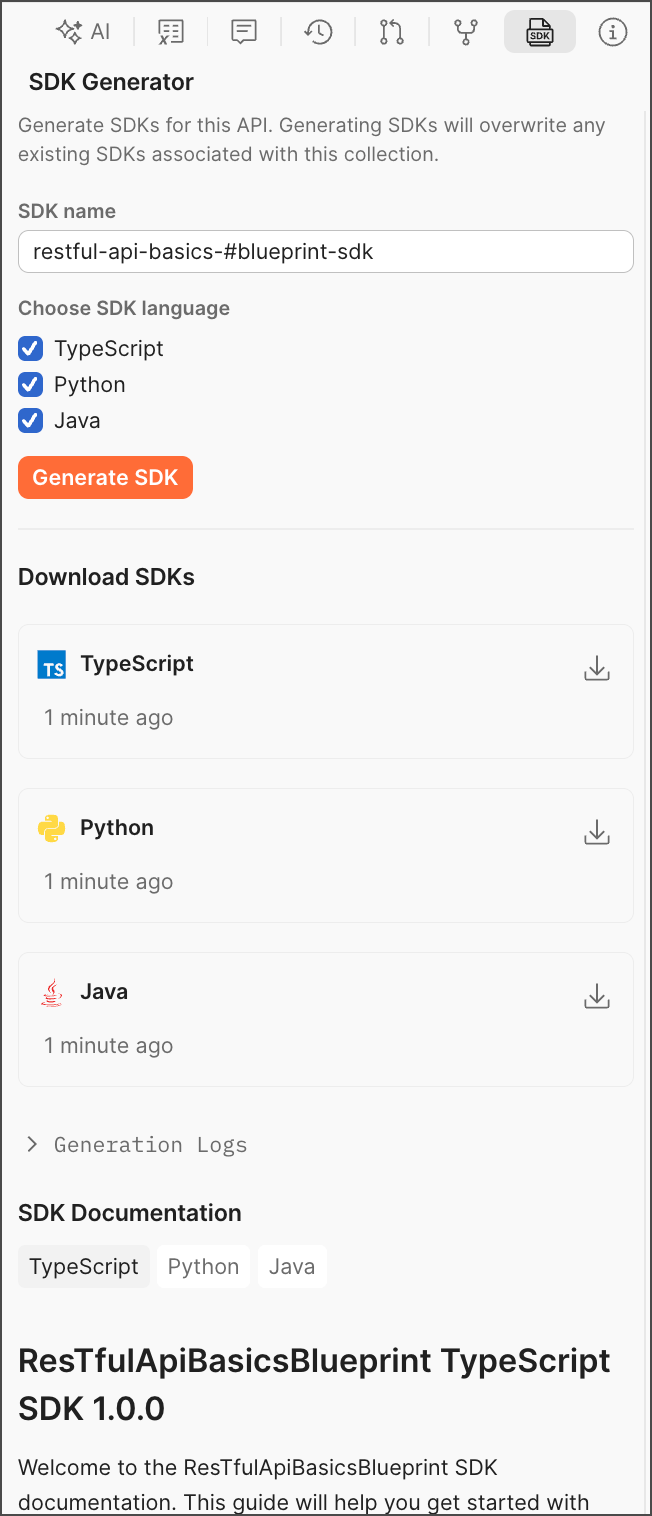This screenshot has height=1516, width=652.
Task: Switch to the Python documentation tab
Action: [203, 1266]
